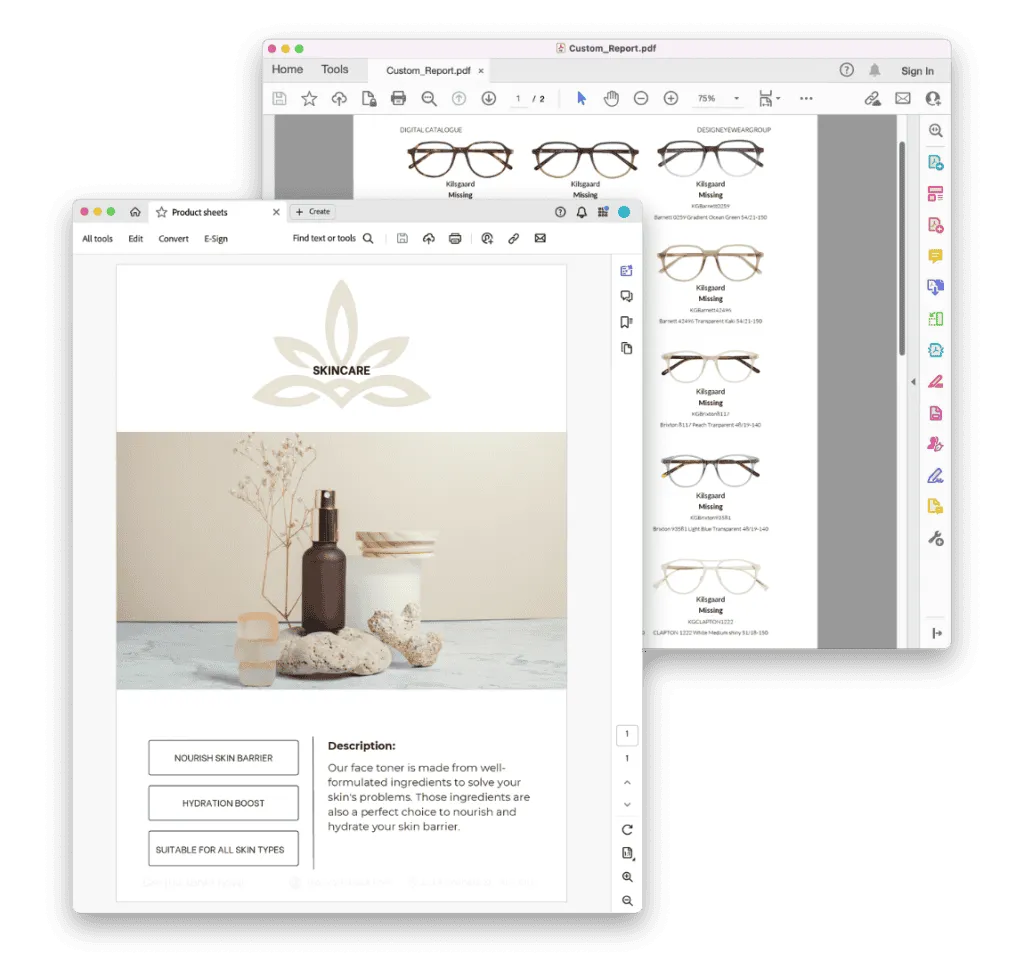
Task: Click the email icon in Product sheets toolbar
Action: pos(540,238)
